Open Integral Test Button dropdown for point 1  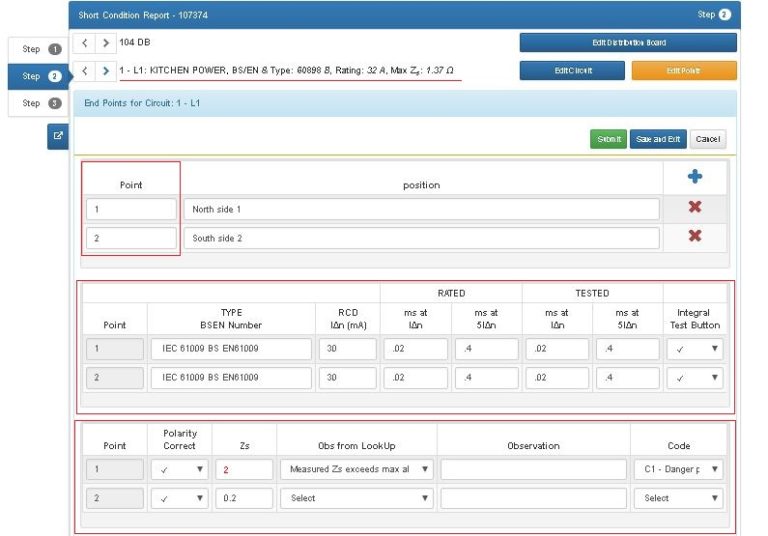(695, 349)
